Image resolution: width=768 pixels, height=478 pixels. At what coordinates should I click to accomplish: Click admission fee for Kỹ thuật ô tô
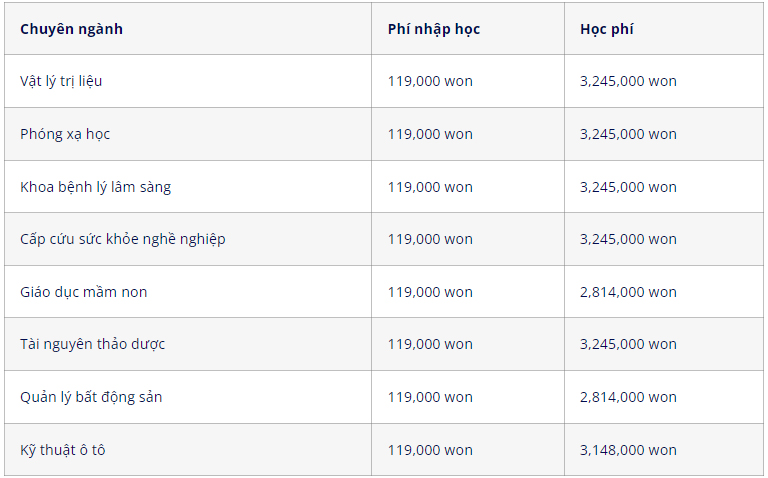[x=430, y=450]
